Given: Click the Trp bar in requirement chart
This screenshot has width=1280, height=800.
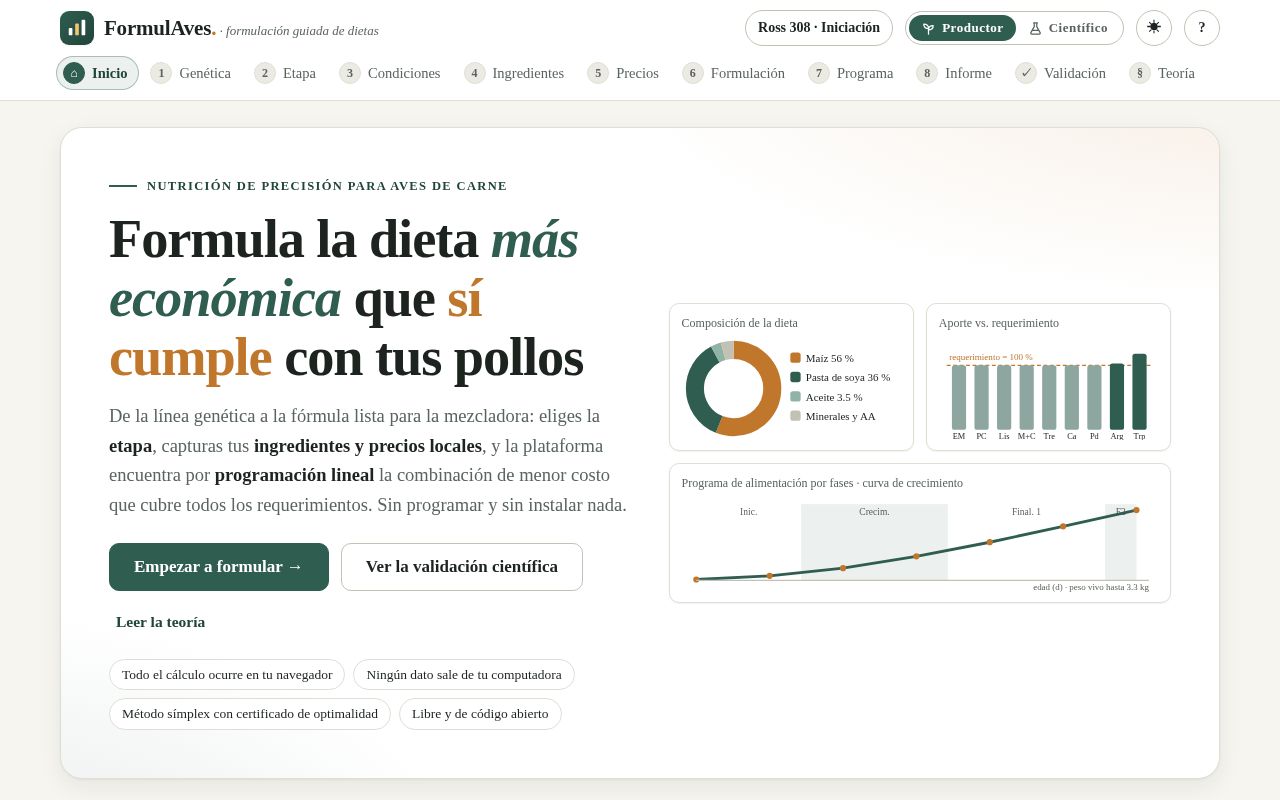Looking at the screenshot, I should click(x=1139, y=392).
